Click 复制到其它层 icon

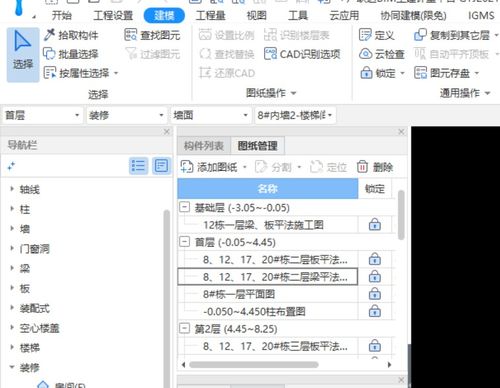(x=420, y=35)
